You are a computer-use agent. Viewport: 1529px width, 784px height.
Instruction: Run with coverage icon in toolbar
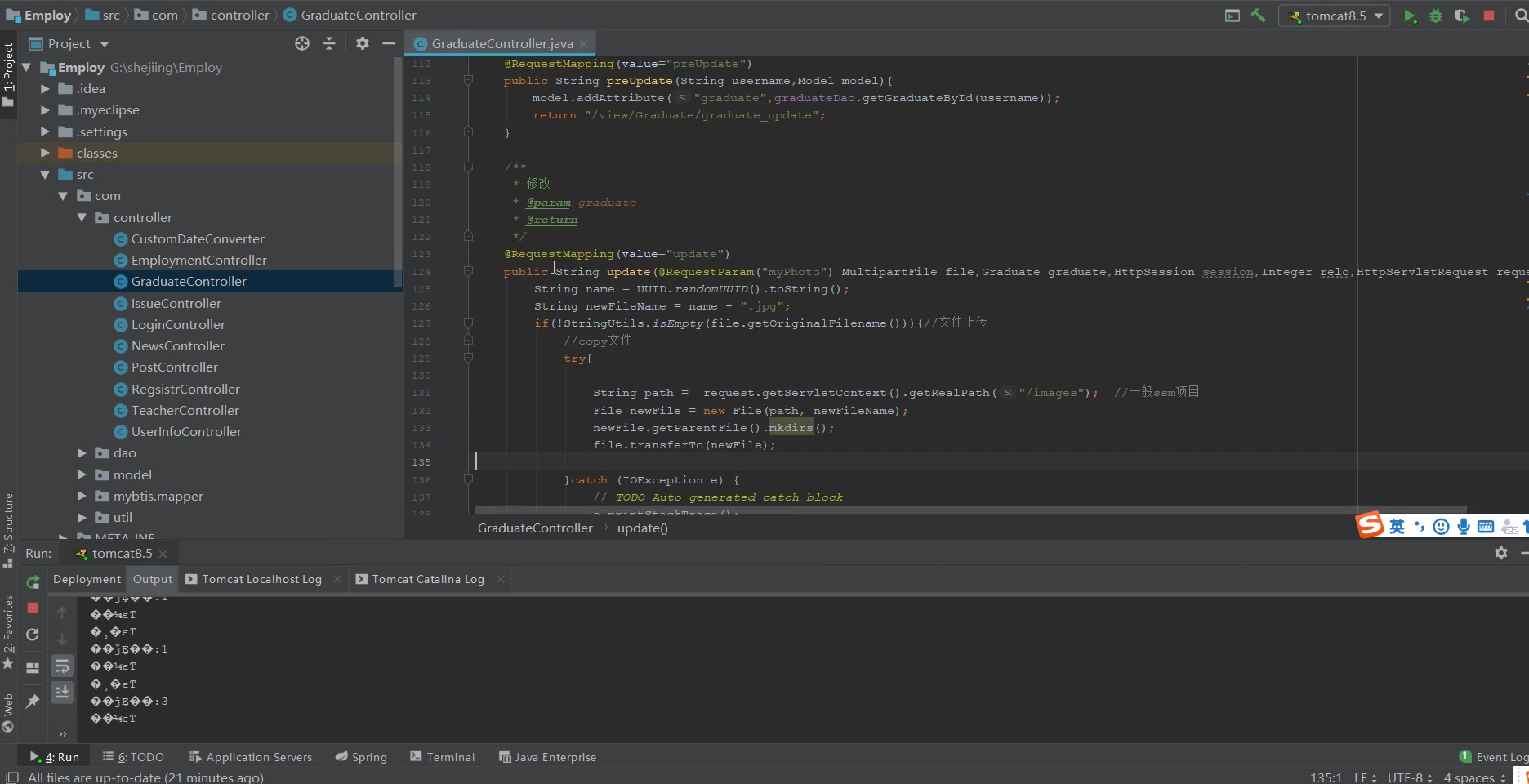pos(1462,16)
